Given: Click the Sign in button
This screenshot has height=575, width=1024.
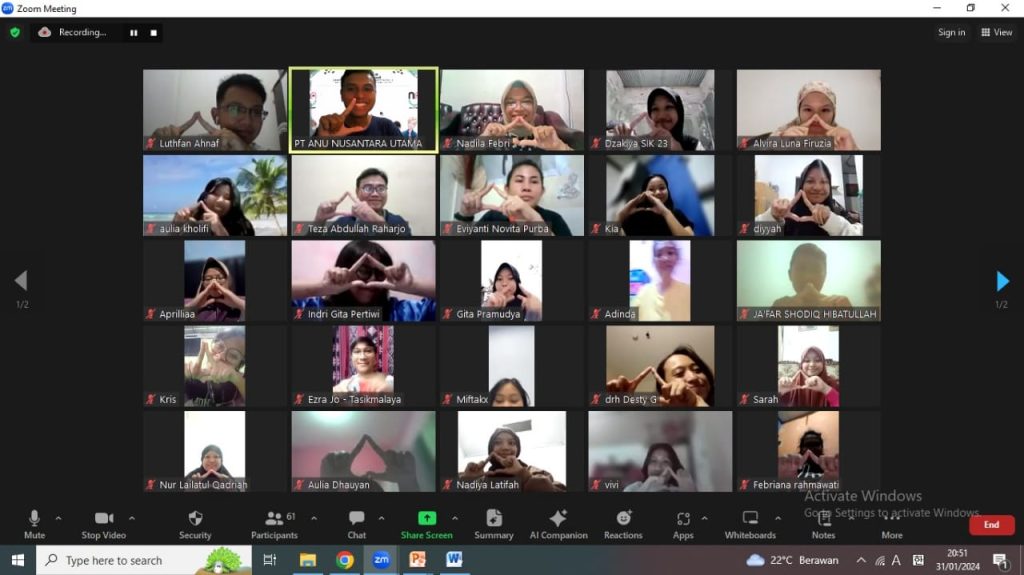Looking at the screenshot, I should (x=952, y=32).
